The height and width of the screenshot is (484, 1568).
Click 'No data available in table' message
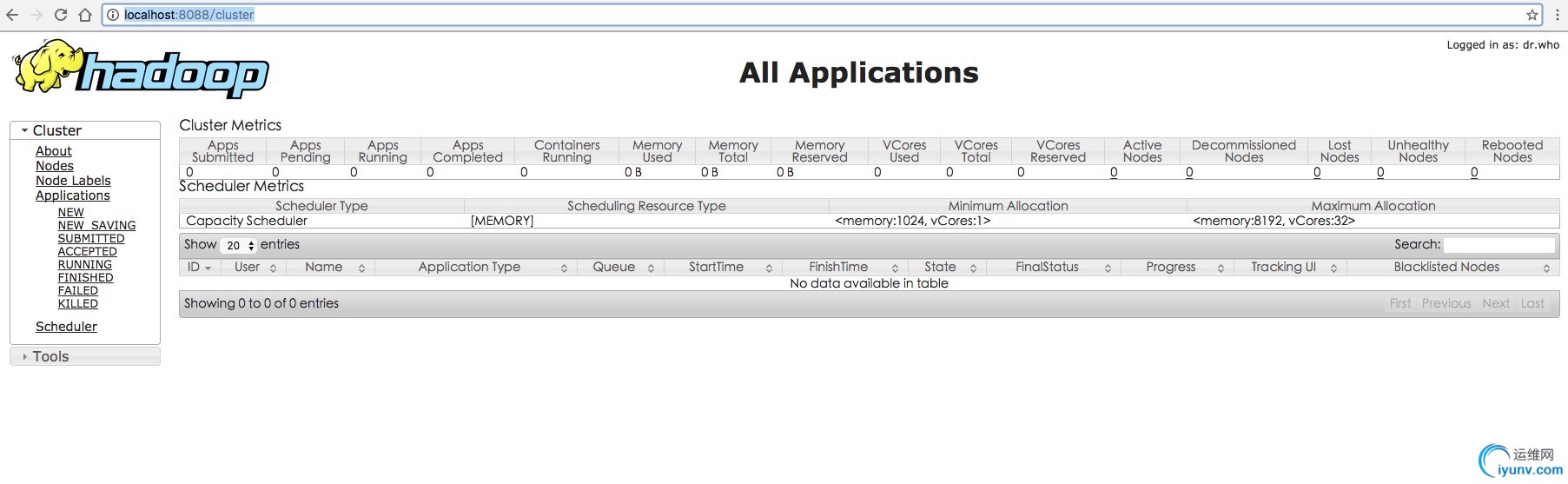pos(869,283)
